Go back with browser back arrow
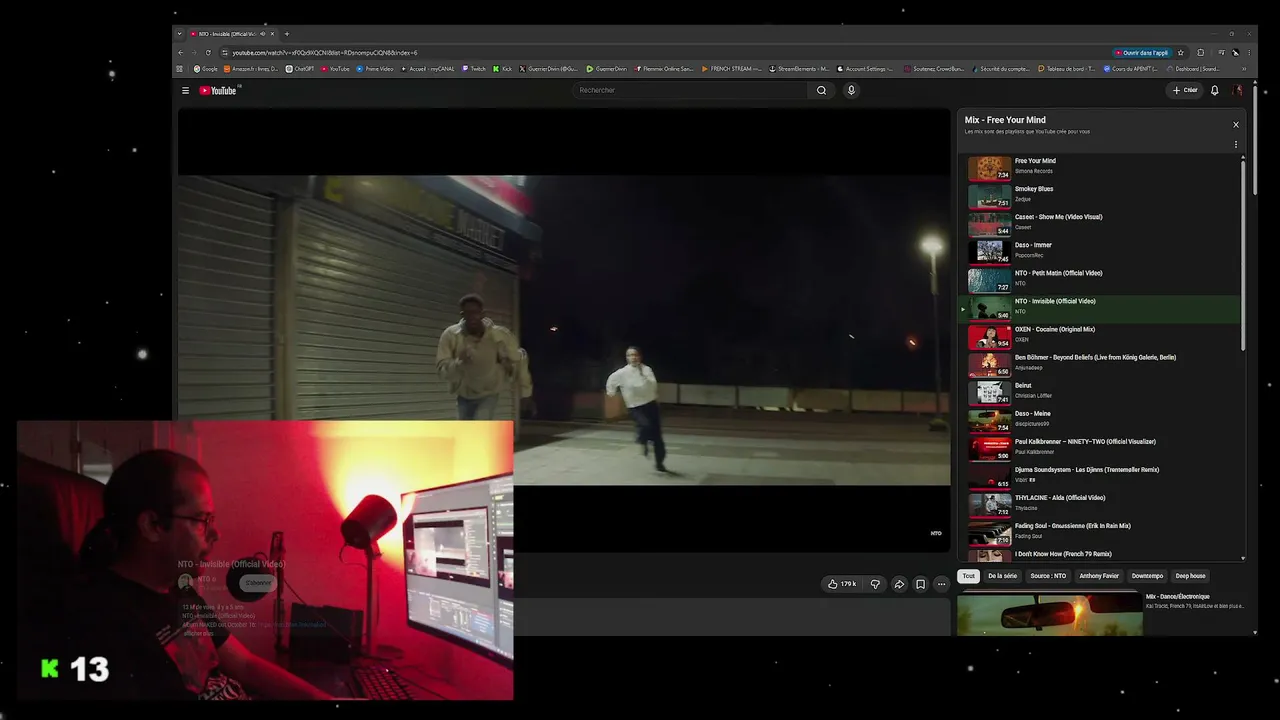The width and height of the screenshot is (1280, 720). click(x=181, y=52)
